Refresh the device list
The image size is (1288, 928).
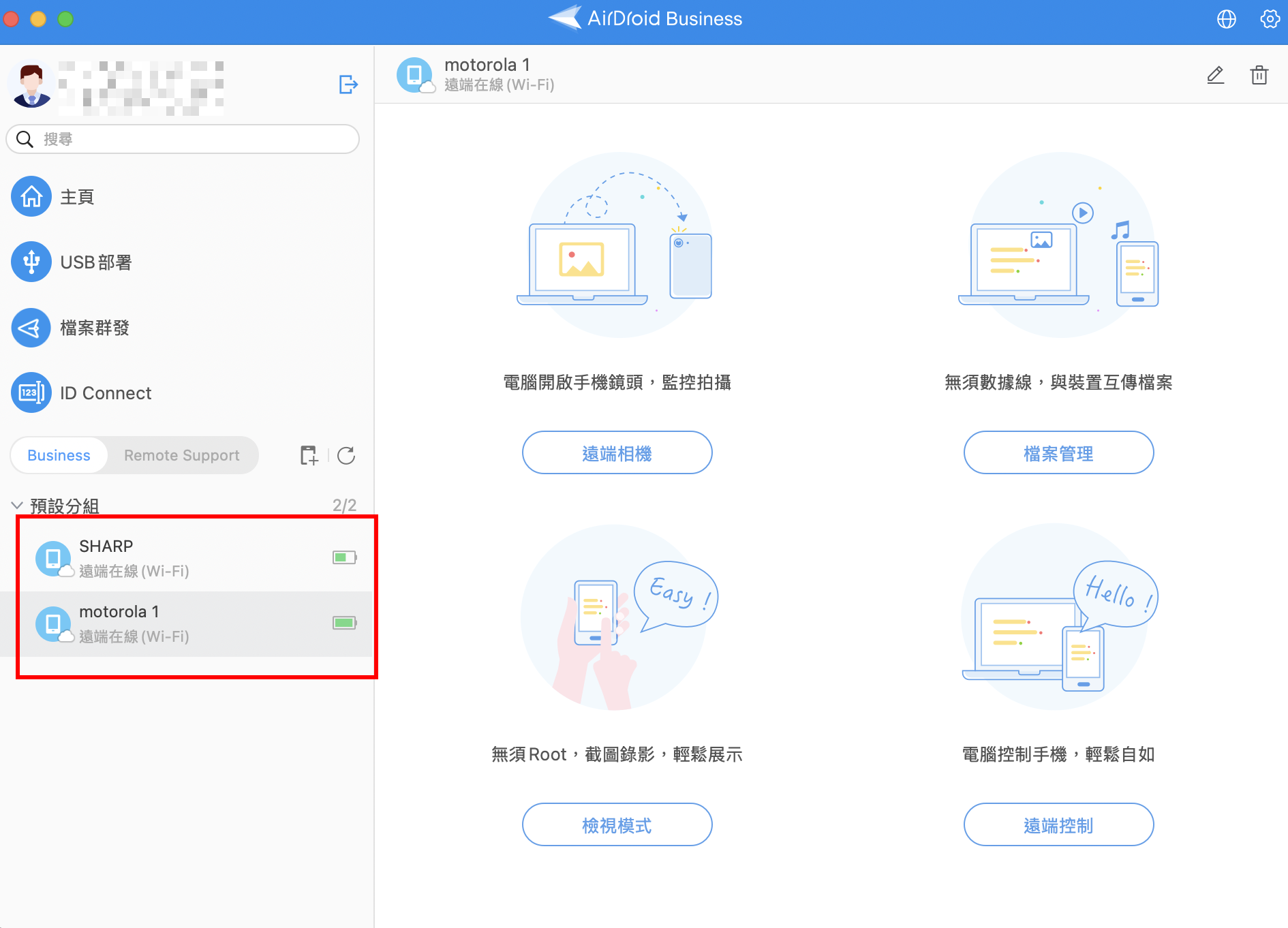pos(346,455)
